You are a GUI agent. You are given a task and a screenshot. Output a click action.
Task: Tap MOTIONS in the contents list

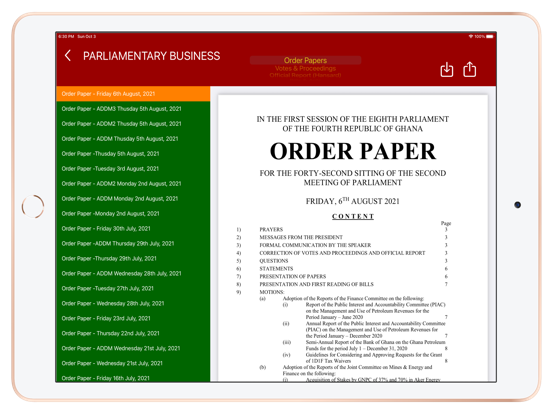click(x=272, y=292)
